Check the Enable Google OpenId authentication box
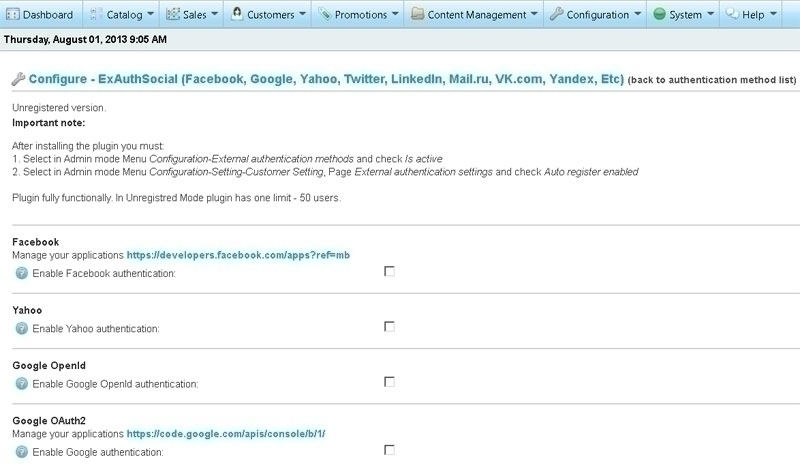The width and height of the screenshot is (800, 470). tap(389, 381)
